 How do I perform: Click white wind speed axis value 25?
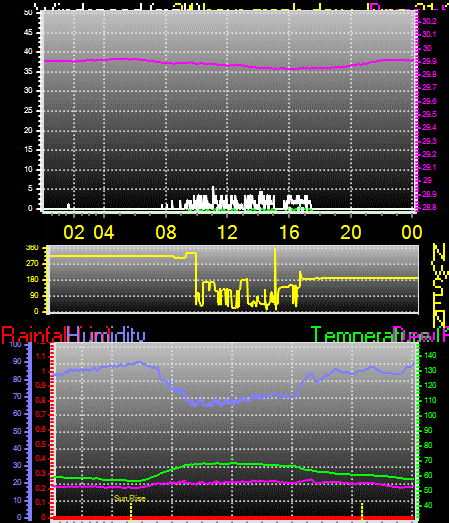[28, 110]
